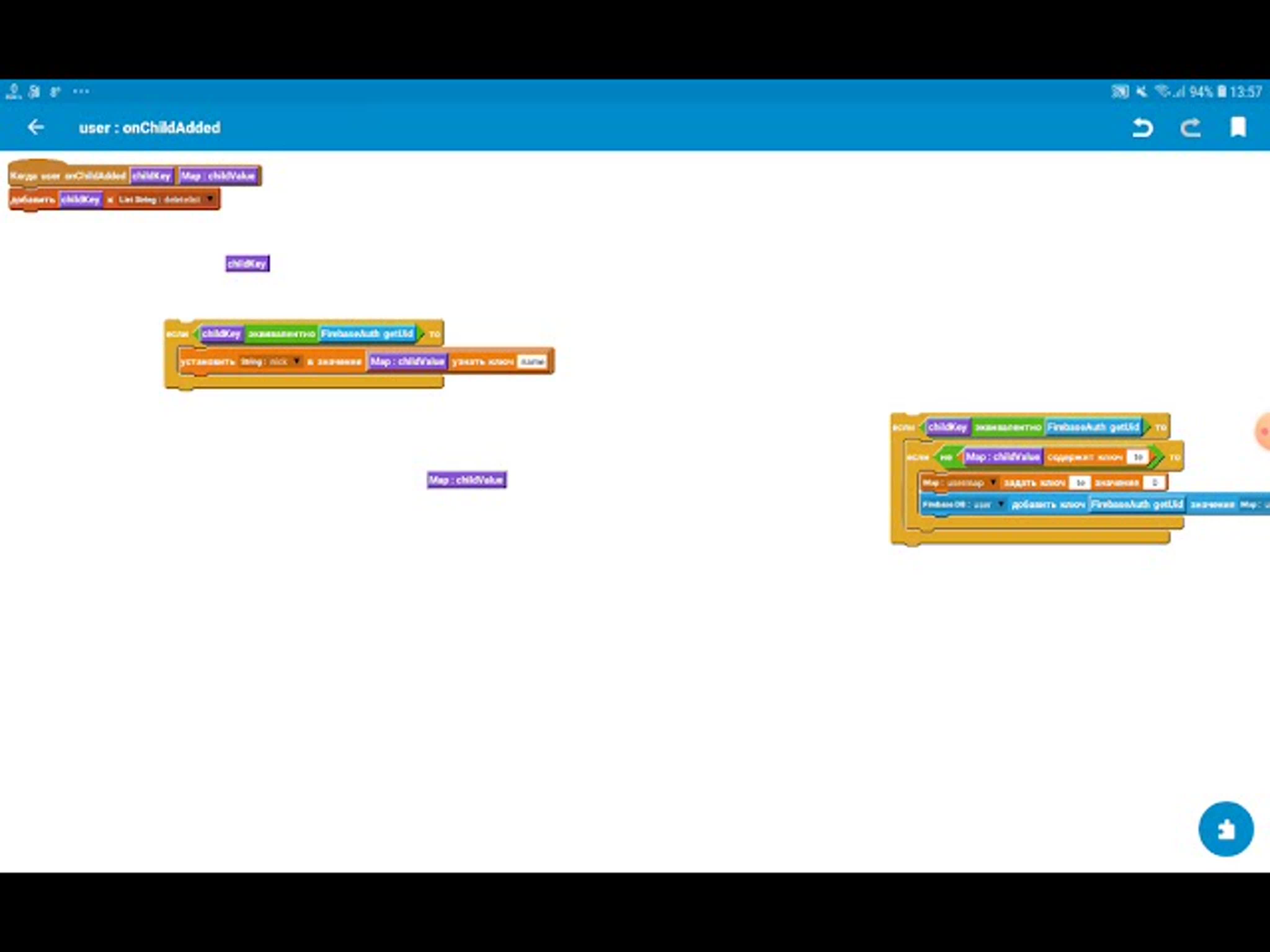Screen dimensions: 1270x952
Task: Select the standalone childKey block on canvas
Action: [247, 263]
